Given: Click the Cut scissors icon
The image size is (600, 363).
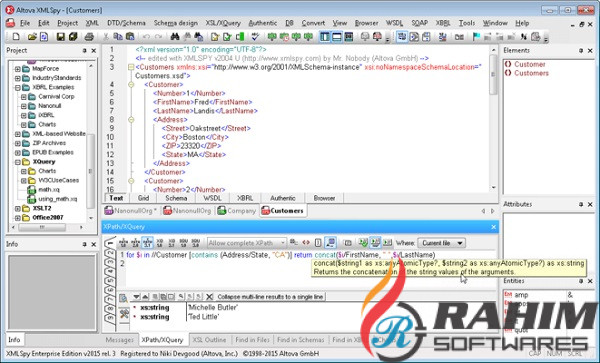Looking at the screenshot, I should click(106, 37).
